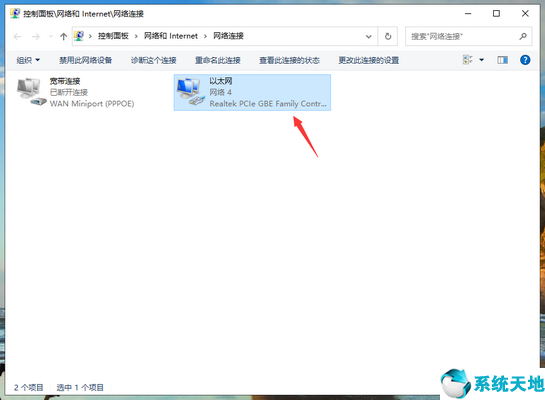Click 查看此连接的状态 button
The height and width of the screenshot is (400, 545).
(x=289, y=60)
